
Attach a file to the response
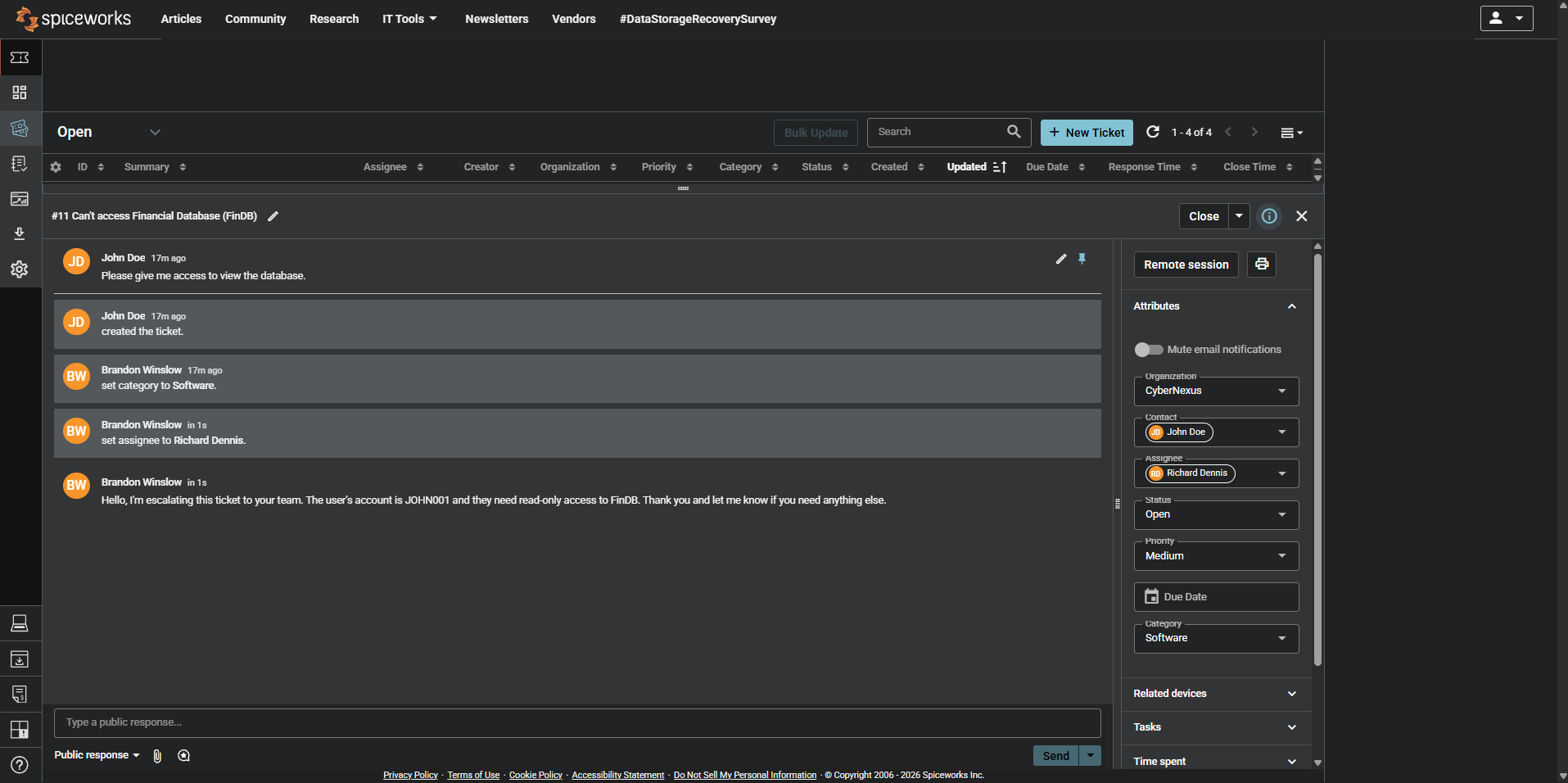[x=157, y=755]
